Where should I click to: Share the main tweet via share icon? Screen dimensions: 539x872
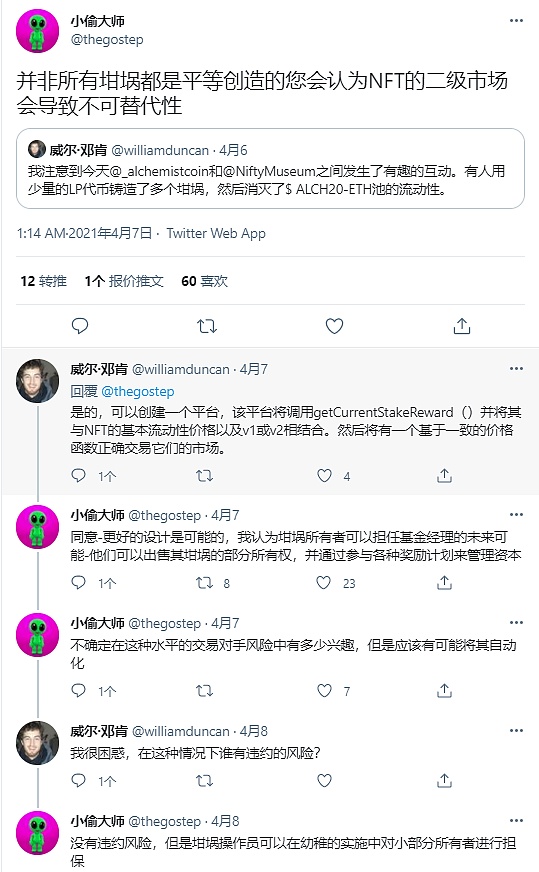click(462, 326)
